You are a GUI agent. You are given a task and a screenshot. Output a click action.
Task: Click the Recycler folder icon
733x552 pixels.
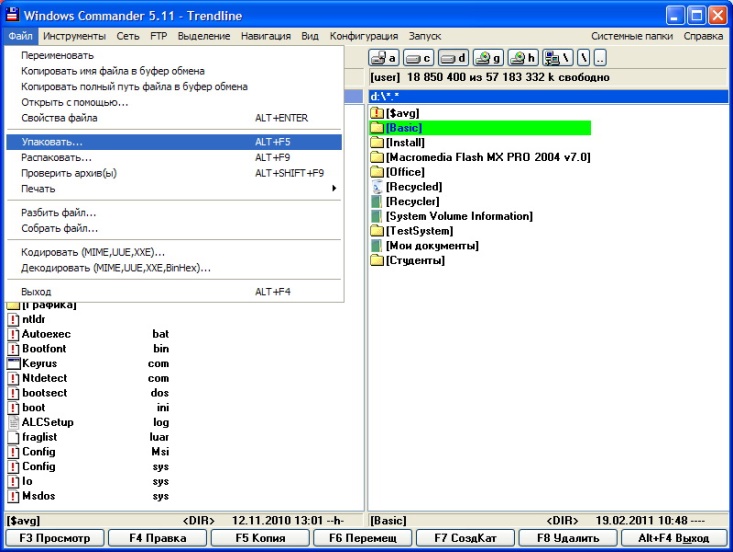(377, 201)
